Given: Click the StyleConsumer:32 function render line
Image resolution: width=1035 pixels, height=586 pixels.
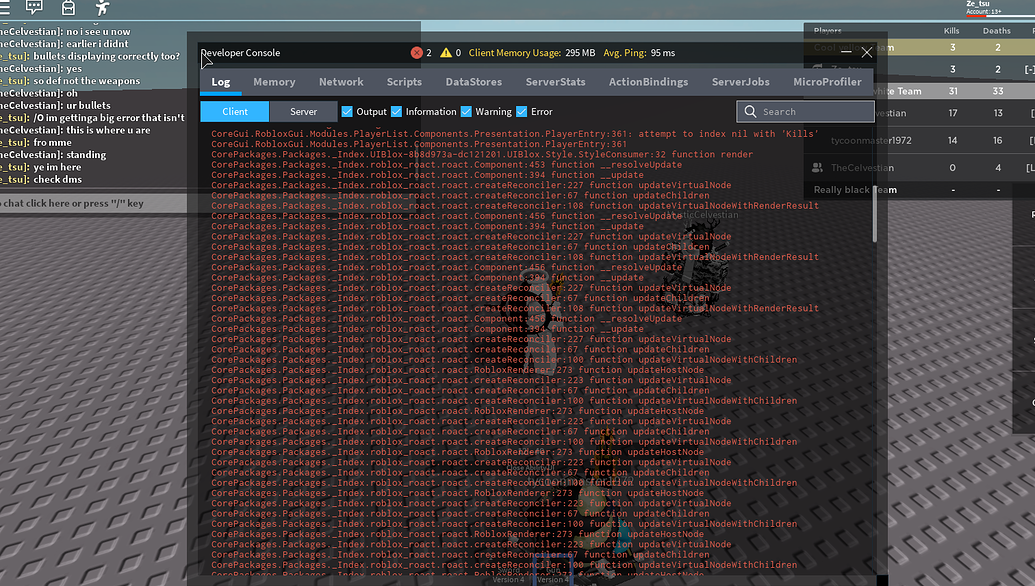Looking at the screenshot, I should [482, 154].
